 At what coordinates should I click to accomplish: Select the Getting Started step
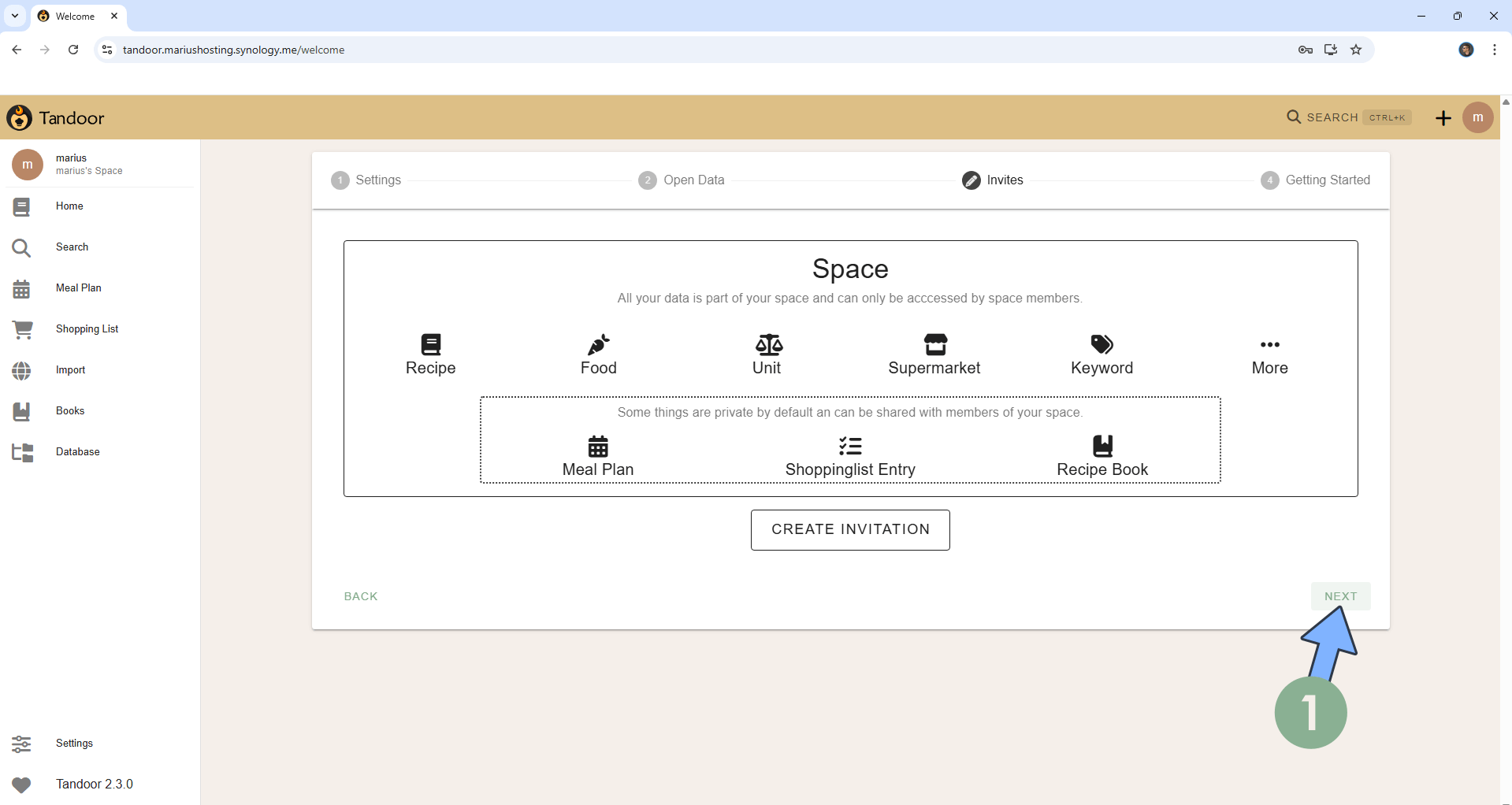1316,180
